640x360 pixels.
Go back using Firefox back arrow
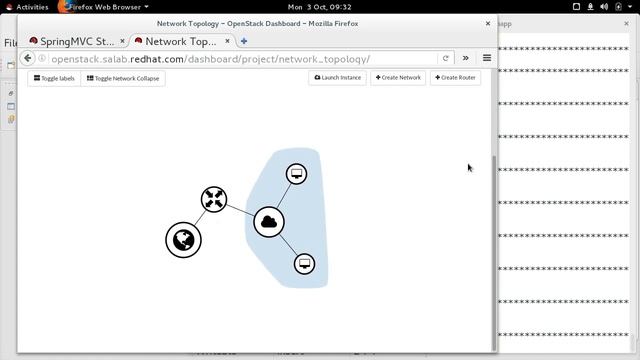tap(28, 58)
